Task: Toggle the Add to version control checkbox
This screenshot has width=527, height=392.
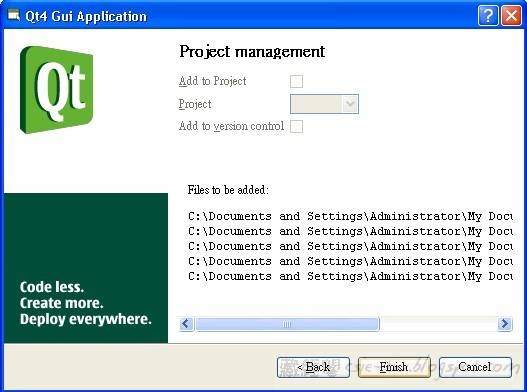Action: pyautogui.click(x=296, y=126)
